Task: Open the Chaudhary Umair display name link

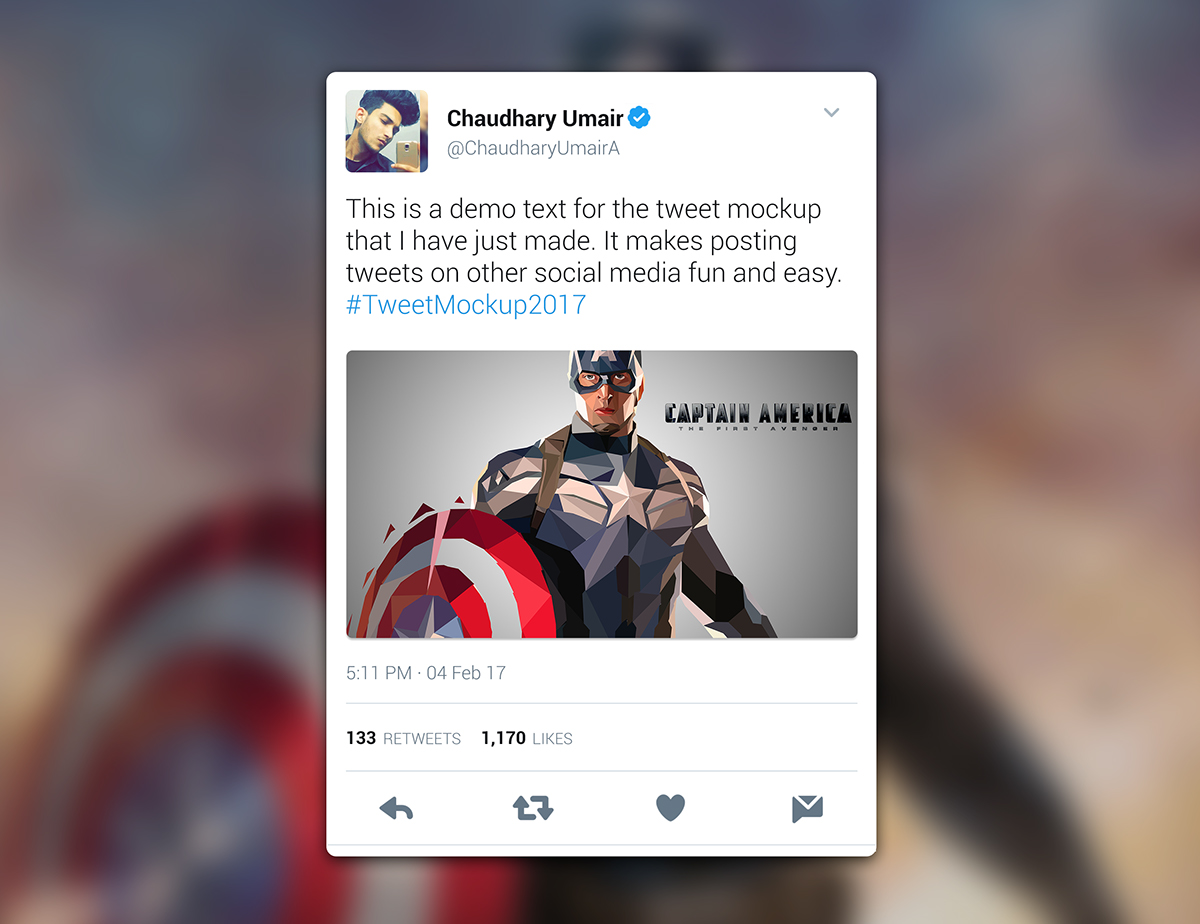Action: [535, 119]
